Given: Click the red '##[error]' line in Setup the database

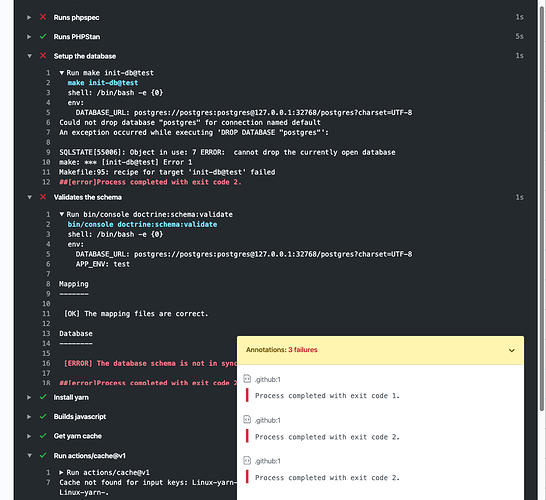Looking at the screenshot, I should 150,182.
